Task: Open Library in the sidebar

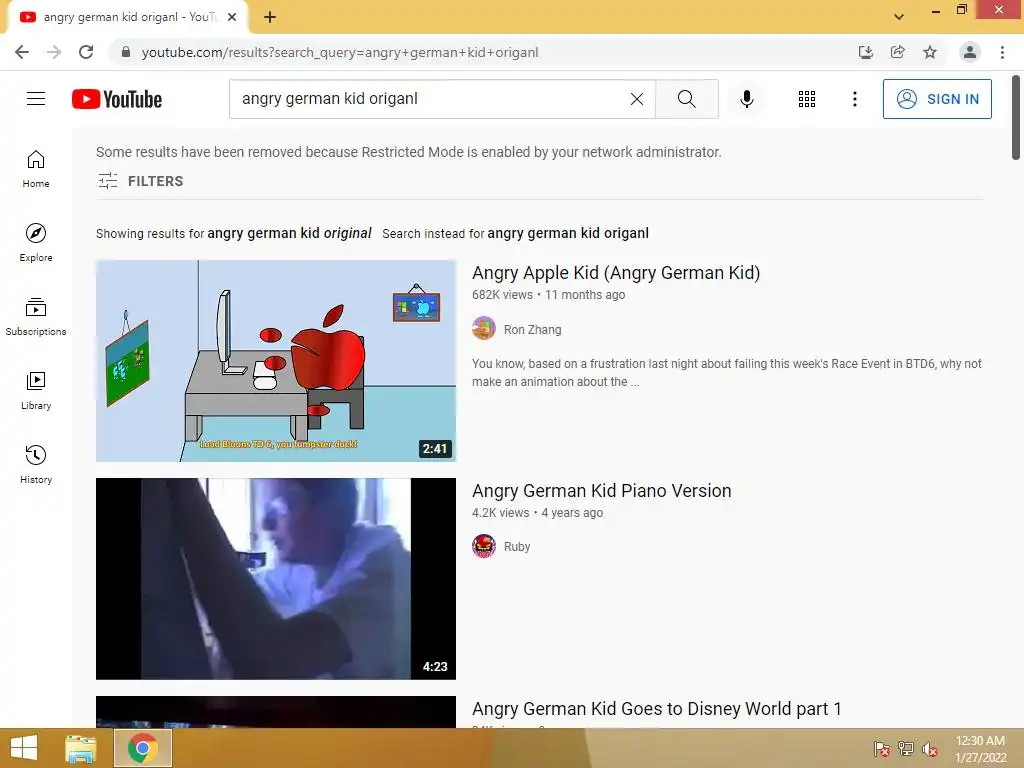Action: pyautogui.click(x=36, y=391)
